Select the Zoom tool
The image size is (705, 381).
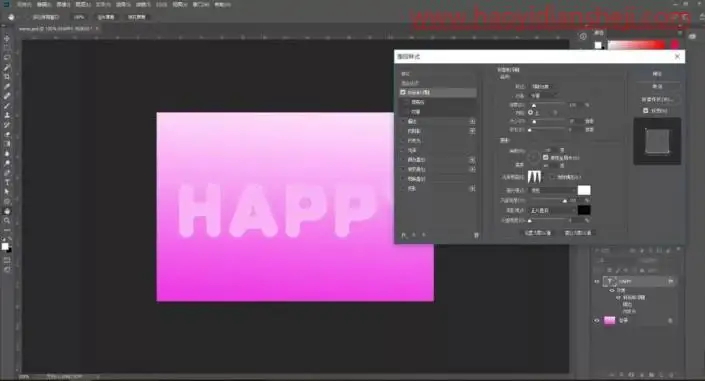[7, 220]
